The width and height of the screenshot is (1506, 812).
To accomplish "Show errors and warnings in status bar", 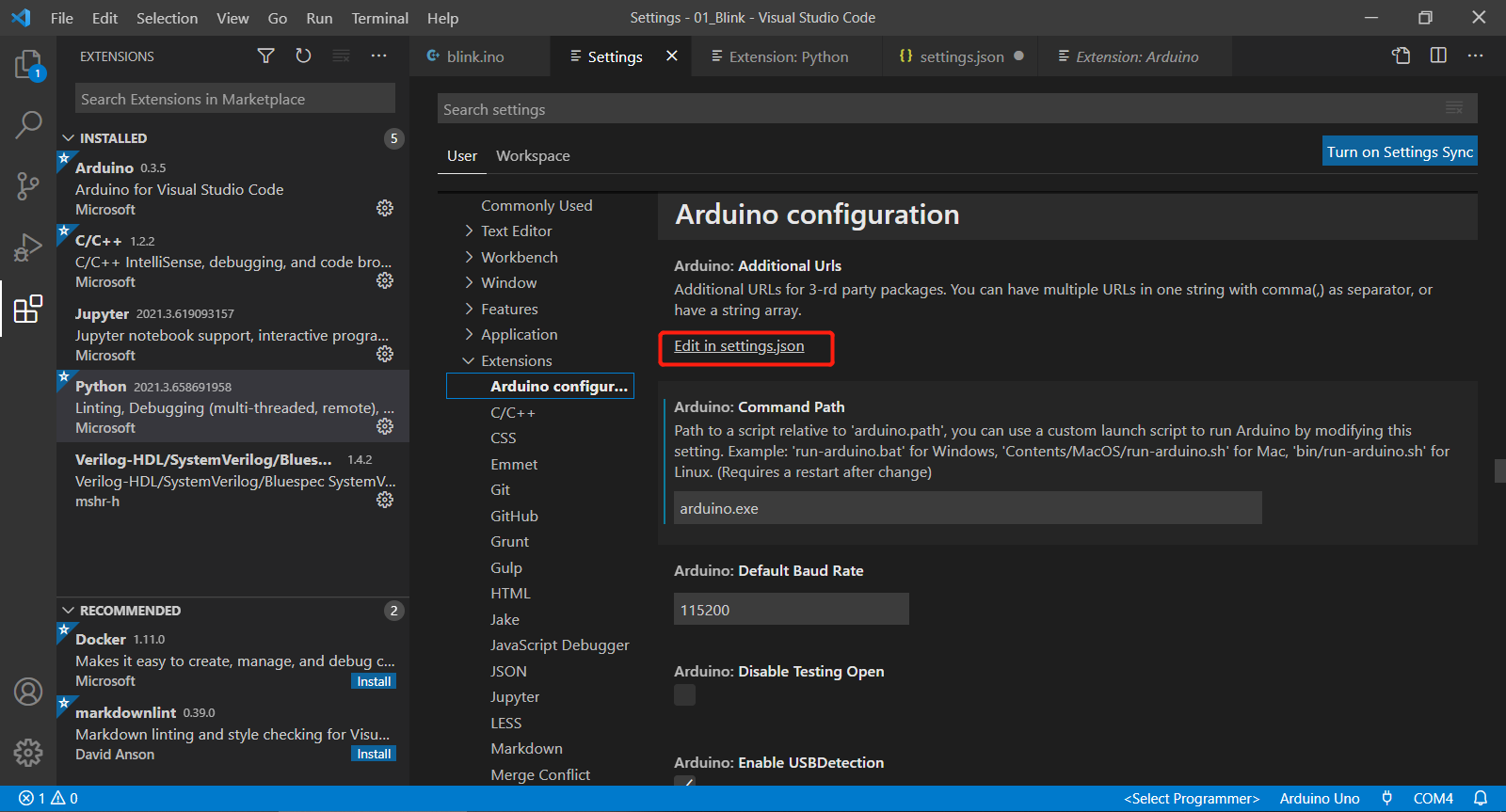I will tap(49, 799).
